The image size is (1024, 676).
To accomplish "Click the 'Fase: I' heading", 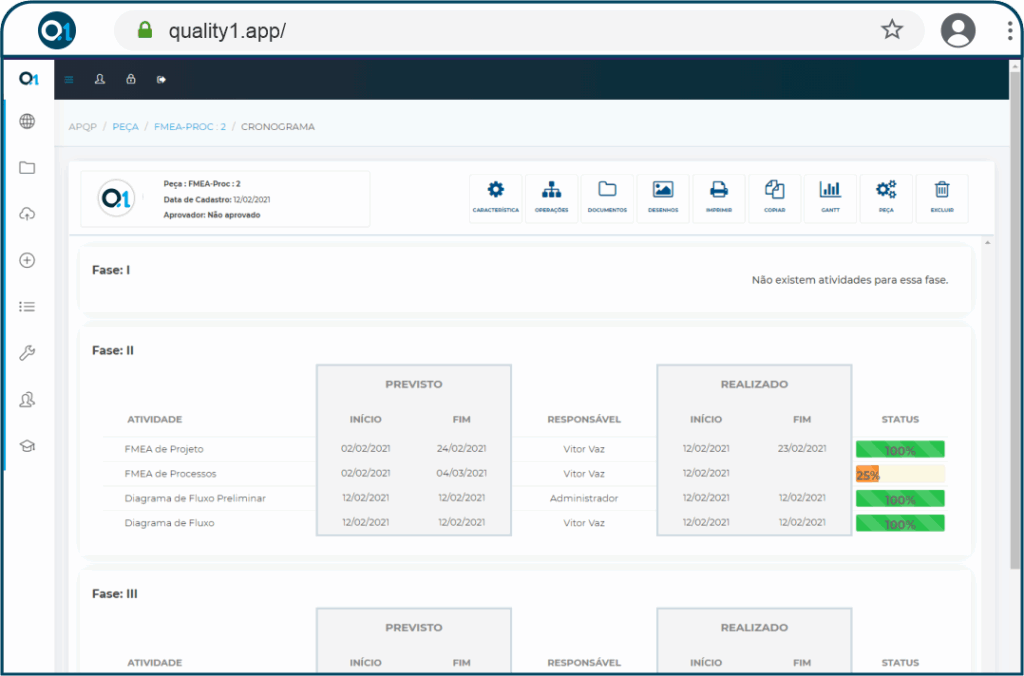I will pyautogui.click(x=111, y=270).
